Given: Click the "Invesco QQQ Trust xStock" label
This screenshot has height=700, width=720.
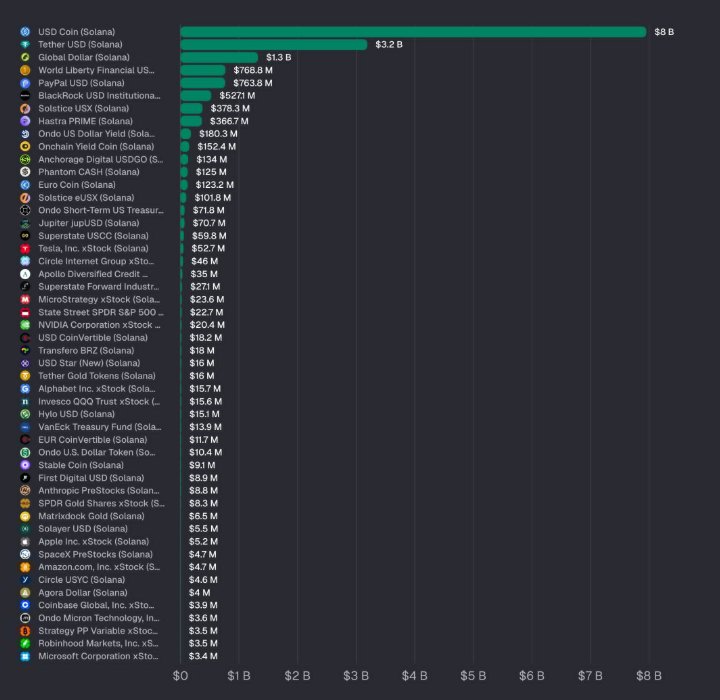Looking at the screenshot, I should click(x=99, y=401).
